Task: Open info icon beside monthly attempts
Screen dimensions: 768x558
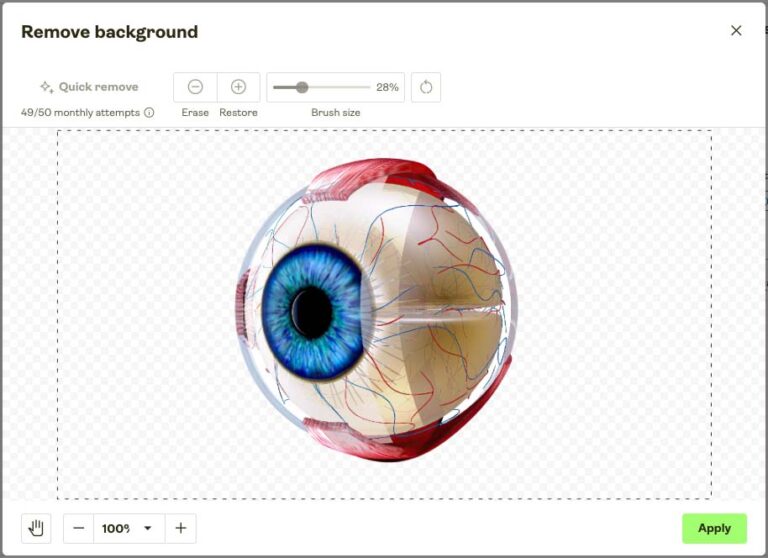Action: pos(149,113)
